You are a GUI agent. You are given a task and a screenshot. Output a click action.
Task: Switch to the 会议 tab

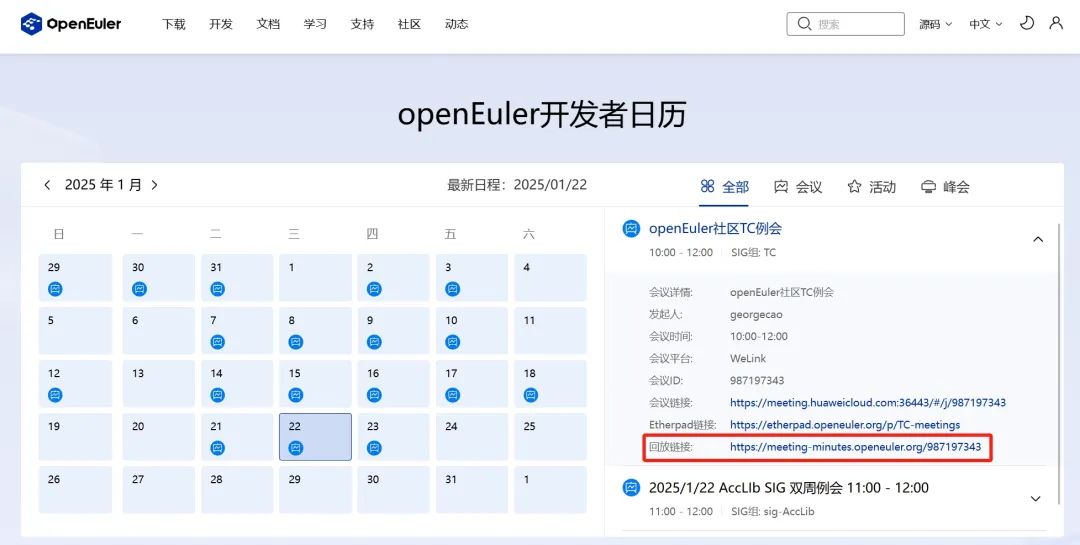pyautogui.click(x=798, y=186)
